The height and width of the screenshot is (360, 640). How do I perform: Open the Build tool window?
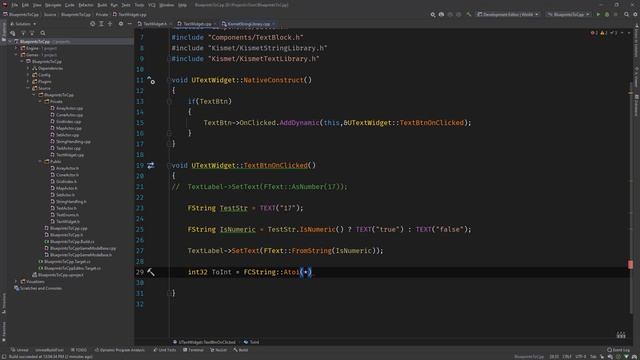pyautogui.click(x=241, y=350)
